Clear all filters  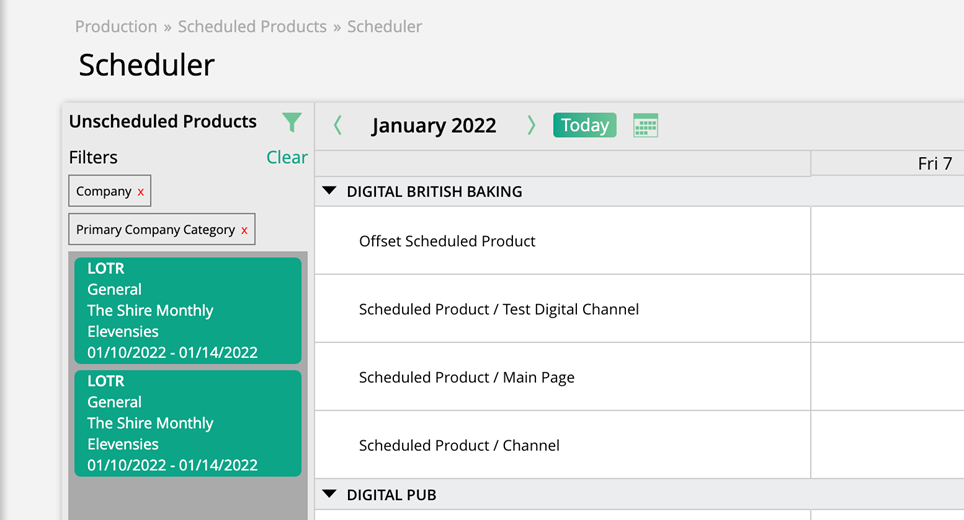[286, 157]
